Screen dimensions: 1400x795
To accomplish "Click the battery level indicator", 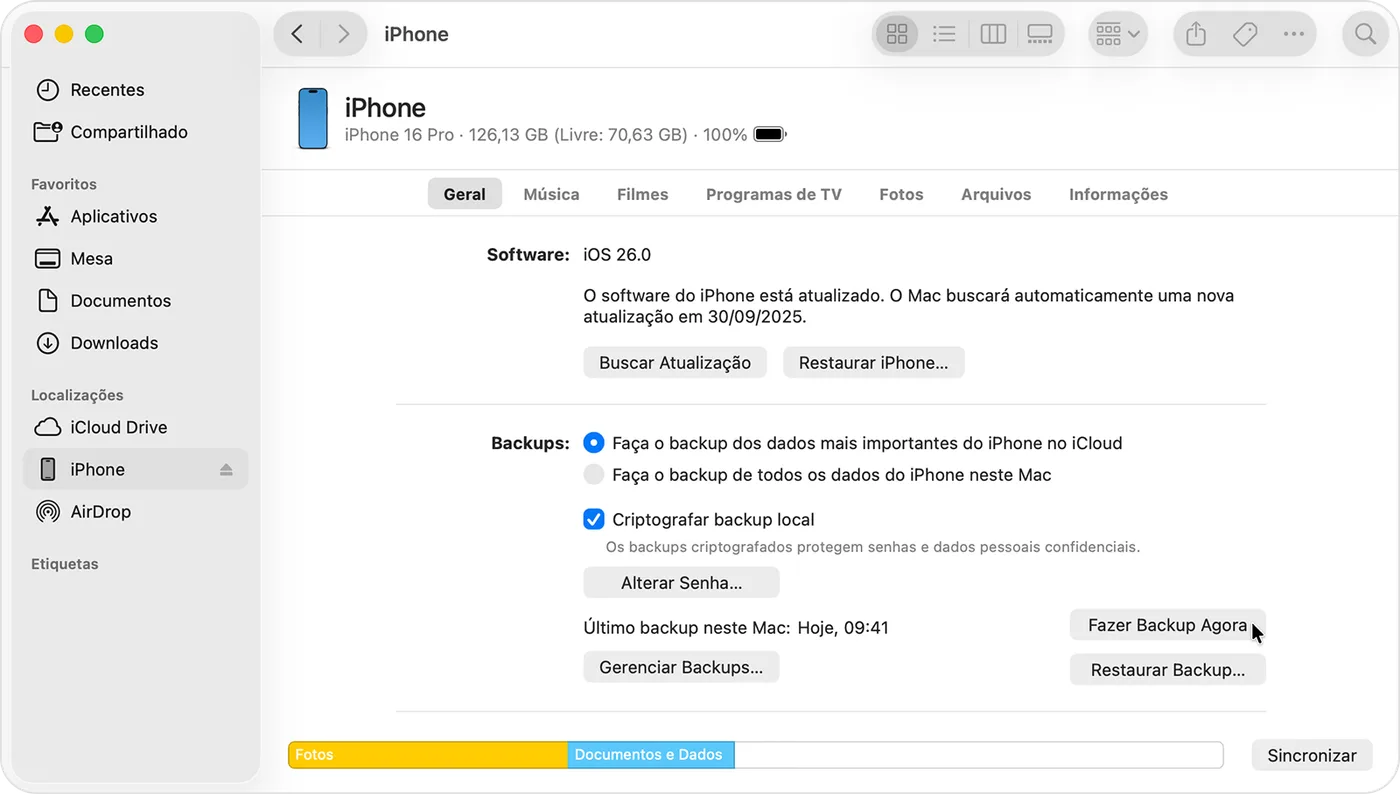I will [x=770, y=134].
